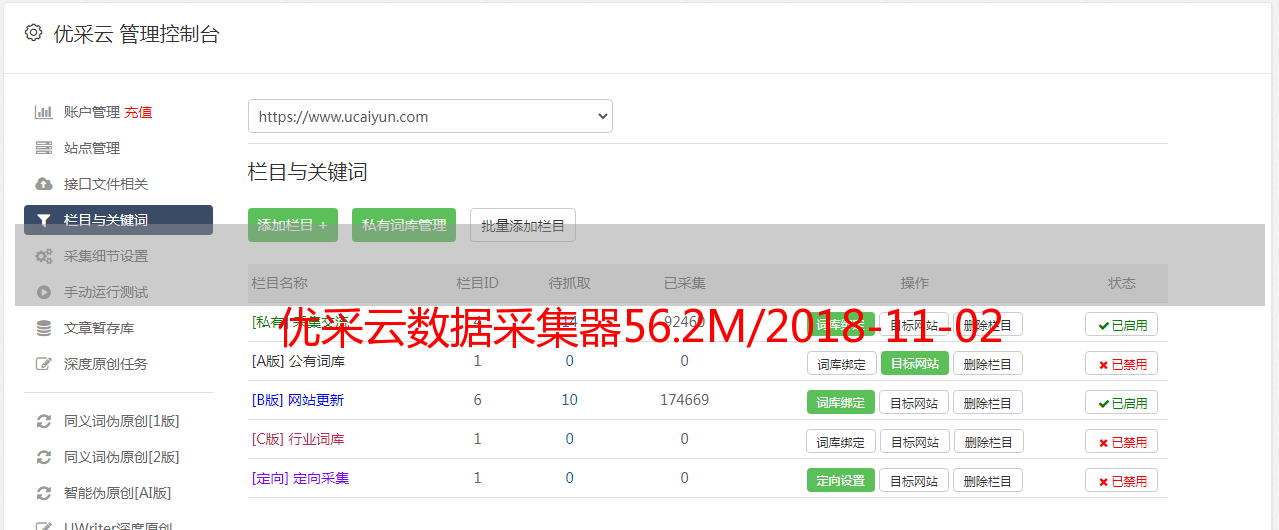
Task: Click the gear icon beside 优采云 管理控制台
Action: pyautogui.click(x=33, y=33)
